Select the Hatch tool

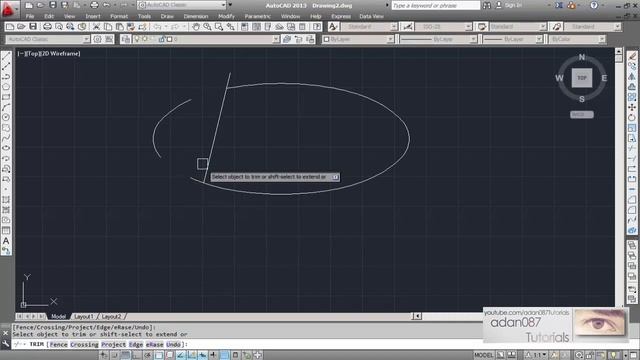pos(6,200)
